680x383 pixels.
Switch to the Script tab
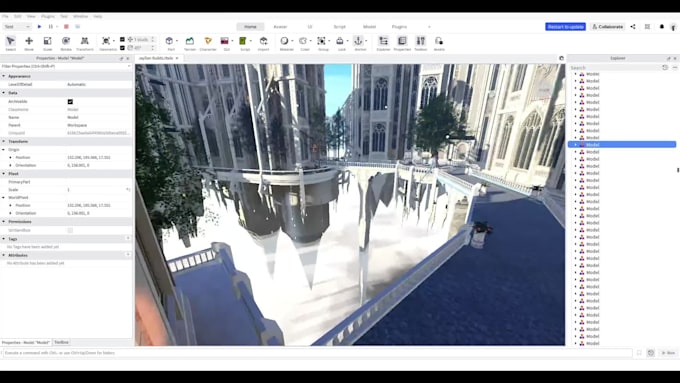tap(340, 27)
